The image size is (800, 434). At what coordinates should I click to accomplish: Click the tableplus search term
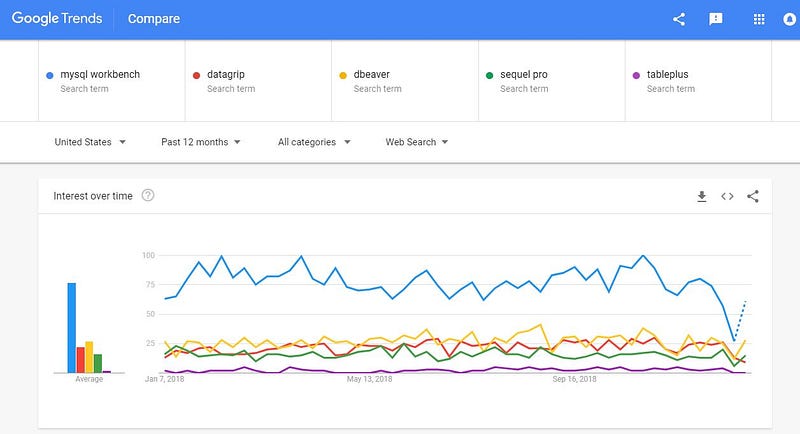(668, 74)
